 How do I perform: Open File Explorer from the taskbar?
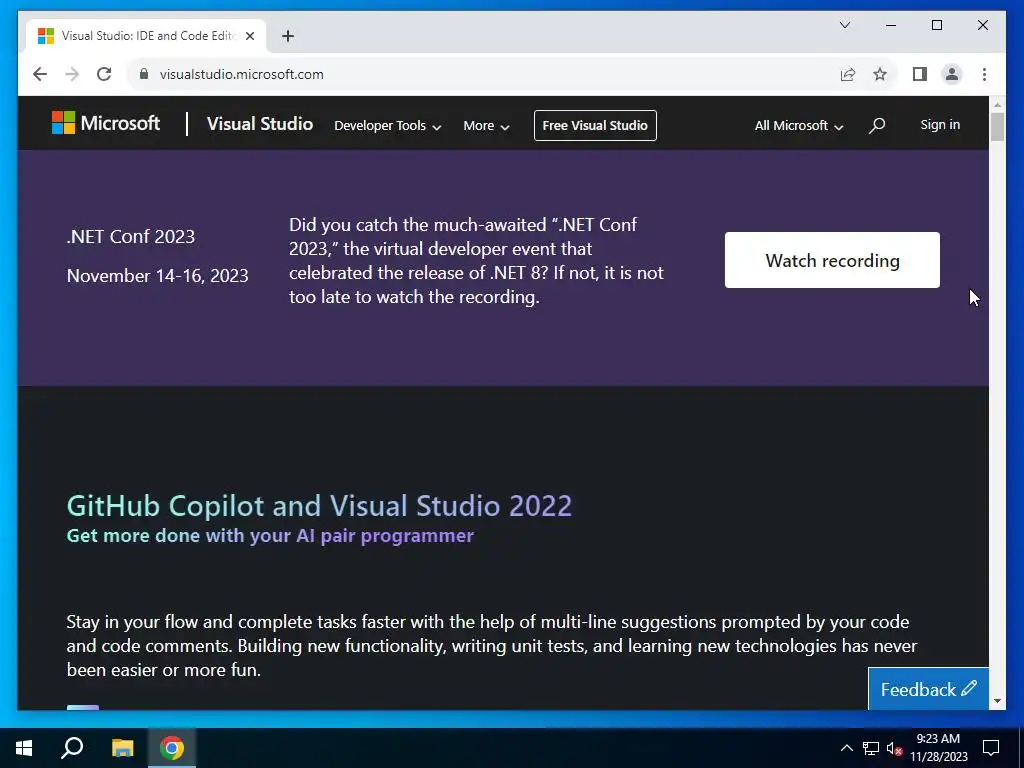(122, 748)
